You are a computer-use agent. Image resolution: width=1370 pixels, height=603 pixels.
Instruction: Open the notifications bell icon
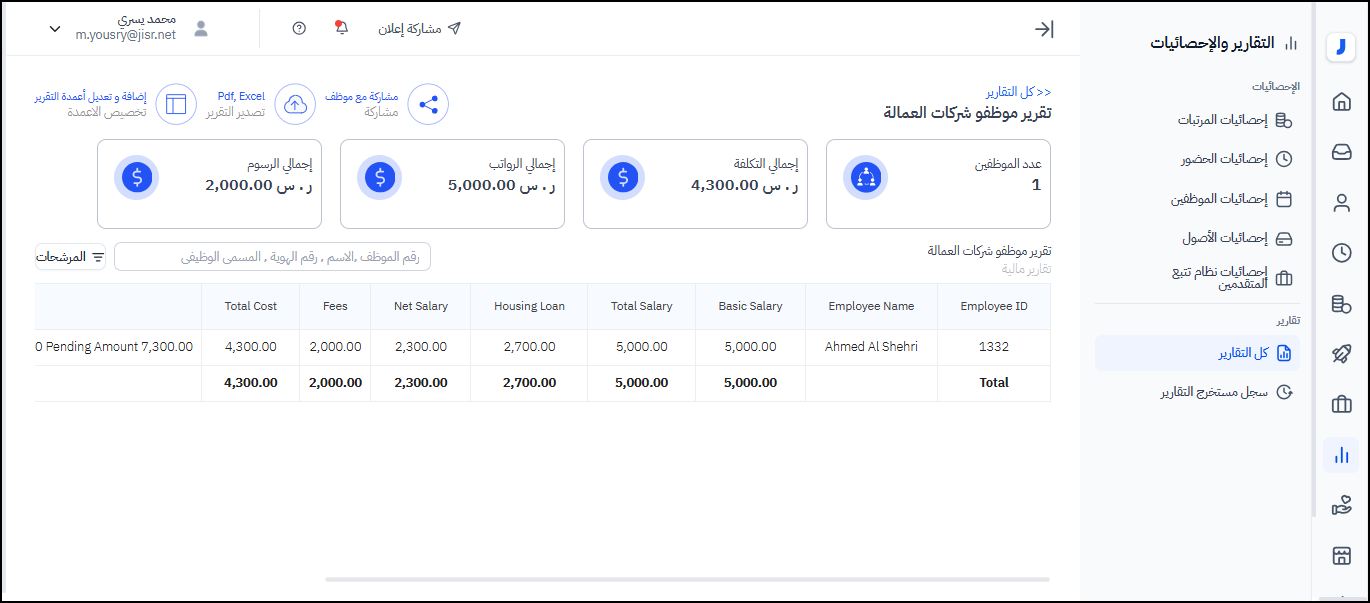pyautogui.click(x=341, y=28)
